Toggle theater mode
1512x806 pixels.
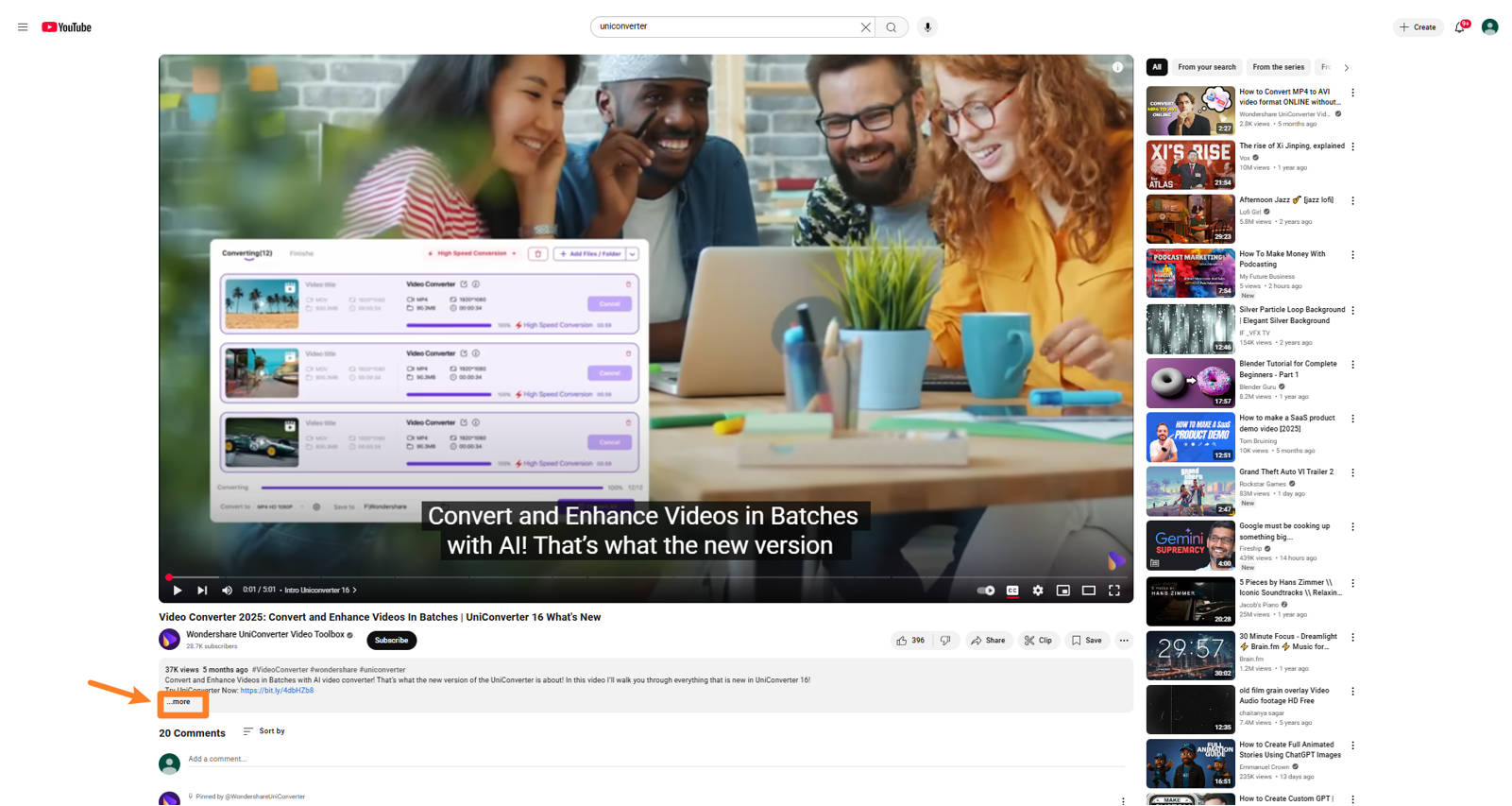coord(1089,591)
